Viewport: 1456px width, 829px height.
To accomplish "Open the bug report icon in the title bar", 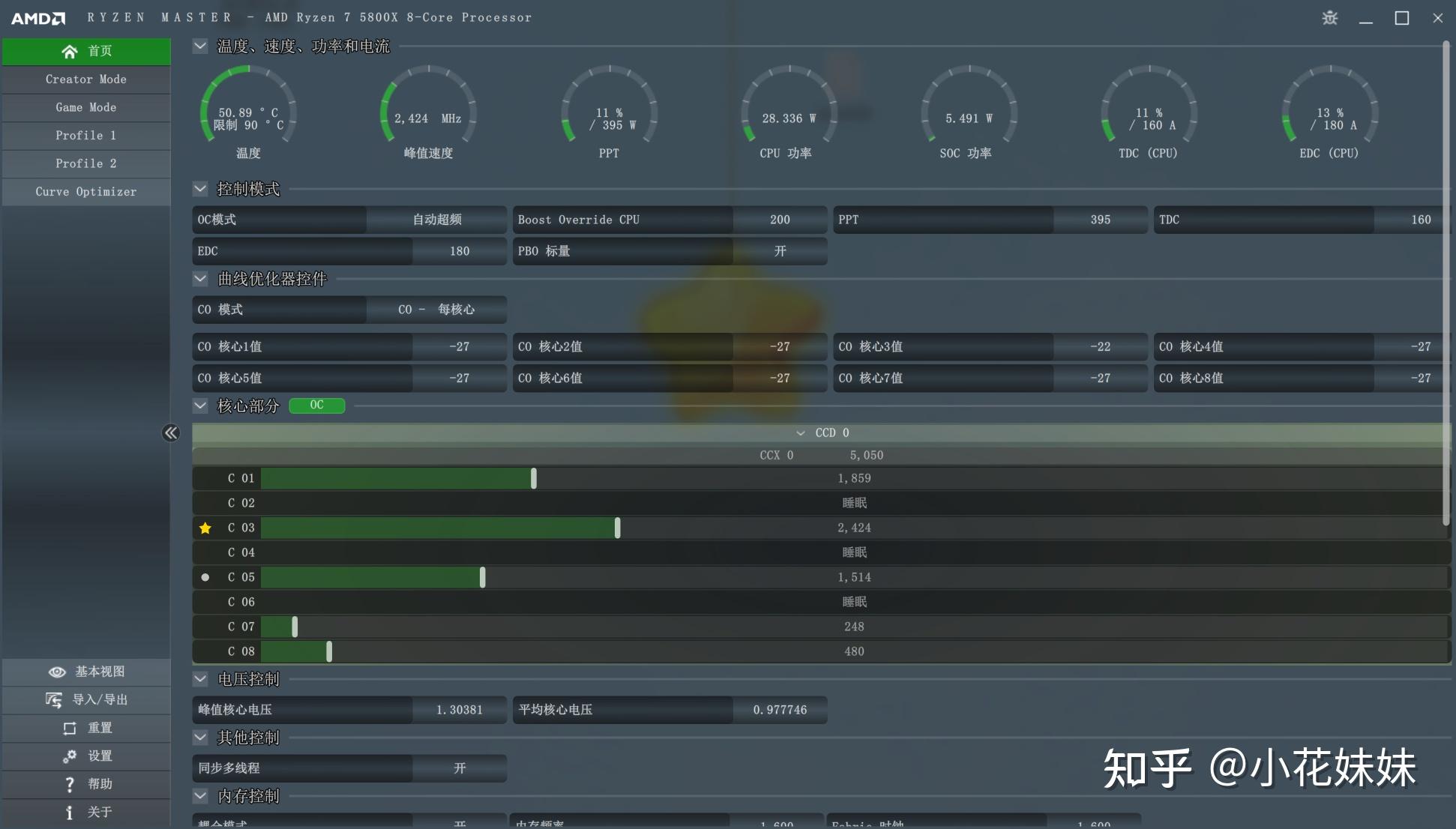I will click(x=1329, y=17).
